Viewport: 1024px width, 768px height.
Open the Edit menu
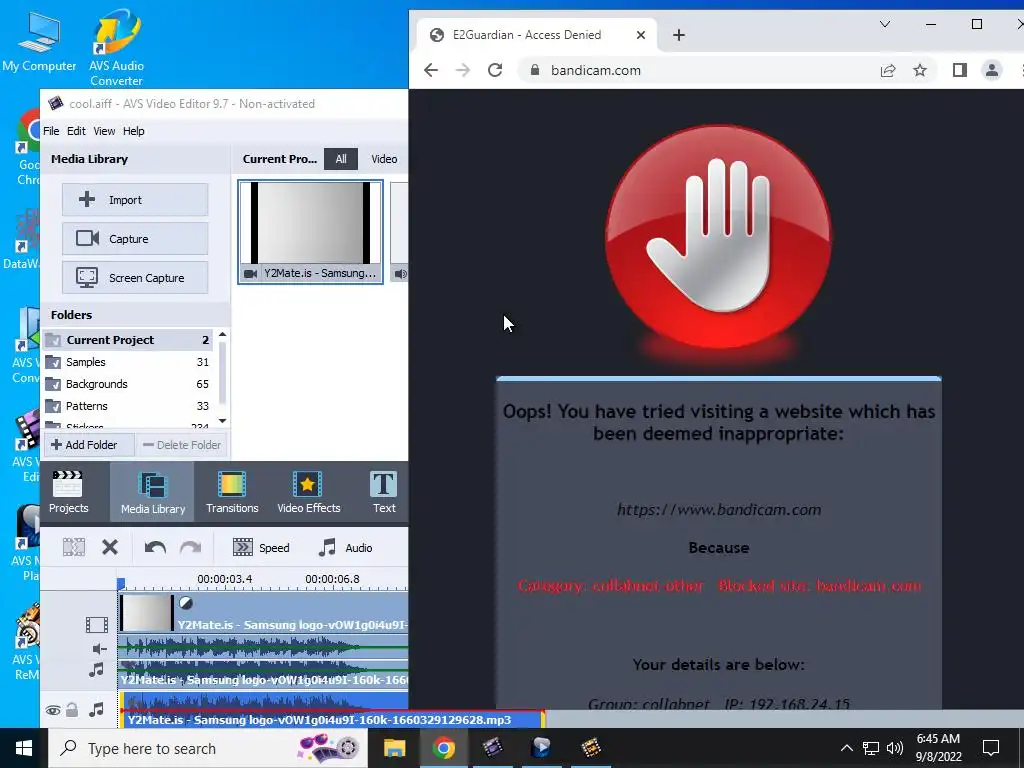[76, 131]
